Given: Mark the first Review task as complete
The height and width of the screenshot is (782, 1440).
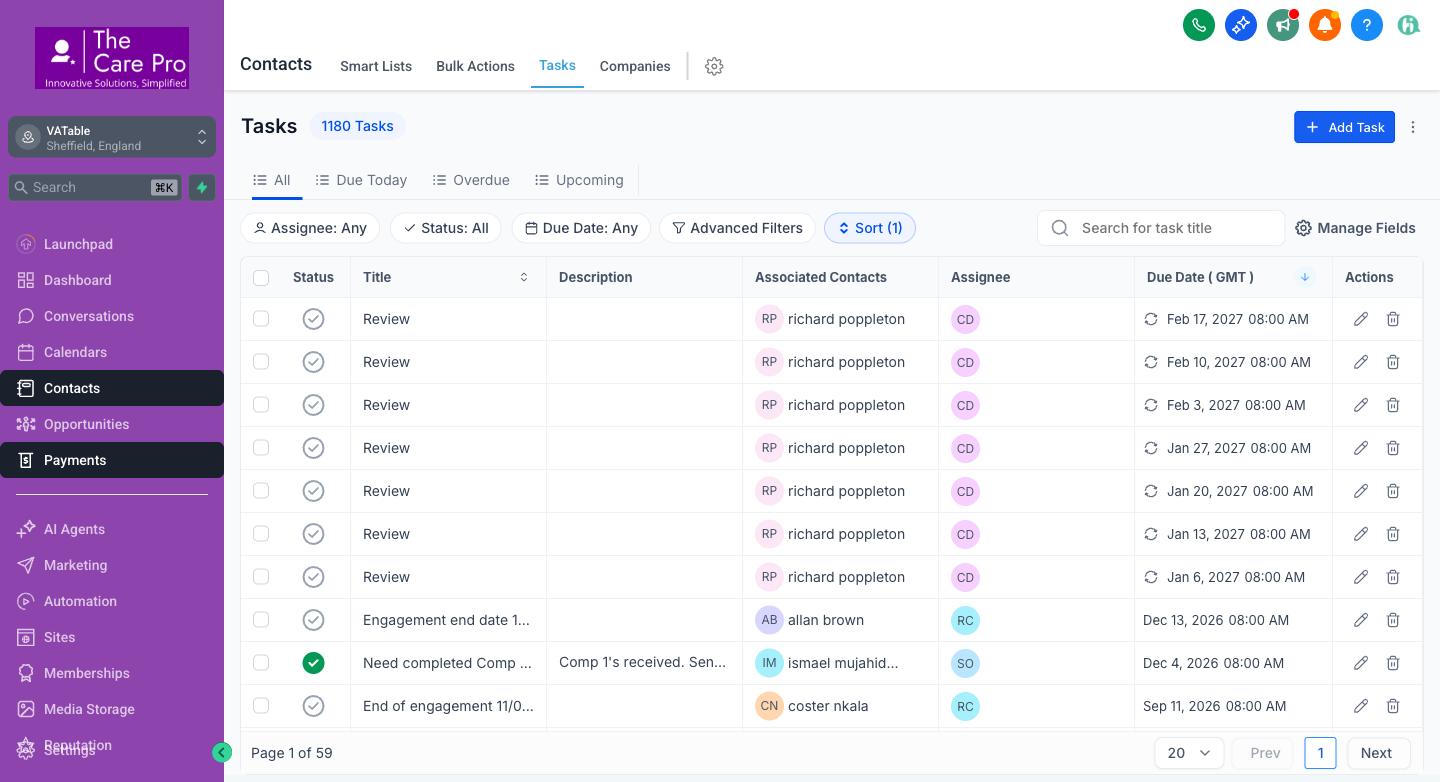Looking at the screenshot, I should point(313,318).
